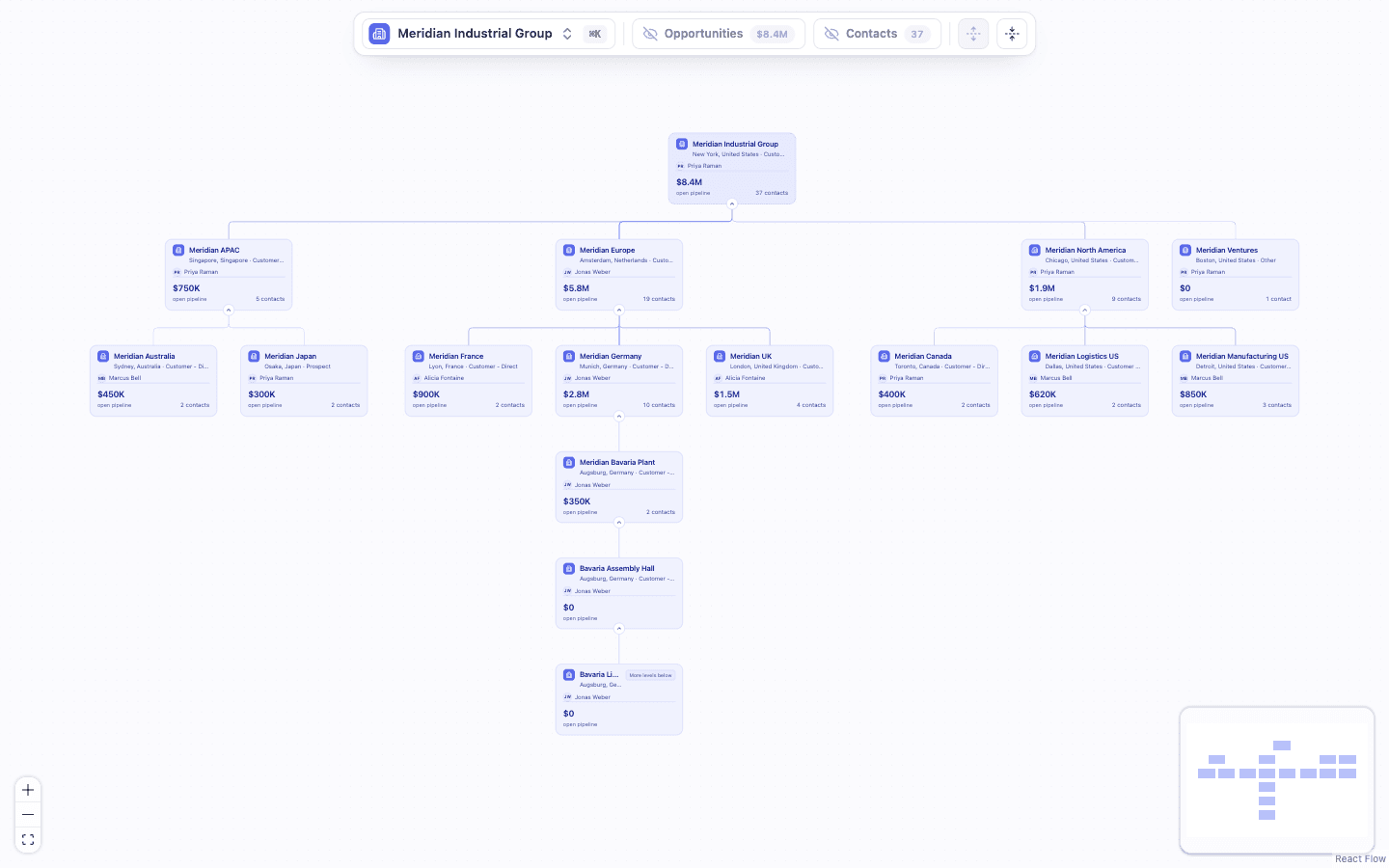
Task: Click the building icon in the account selector
Action: click(379, 34)
